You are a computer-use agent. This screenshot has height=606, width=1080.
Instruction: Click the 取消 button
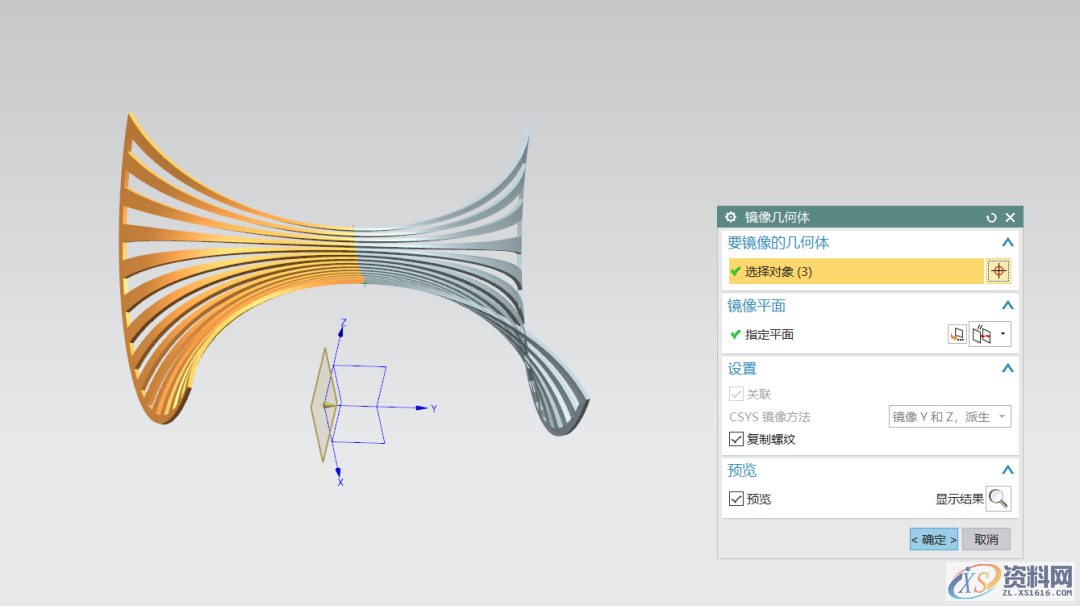(986, 539)
